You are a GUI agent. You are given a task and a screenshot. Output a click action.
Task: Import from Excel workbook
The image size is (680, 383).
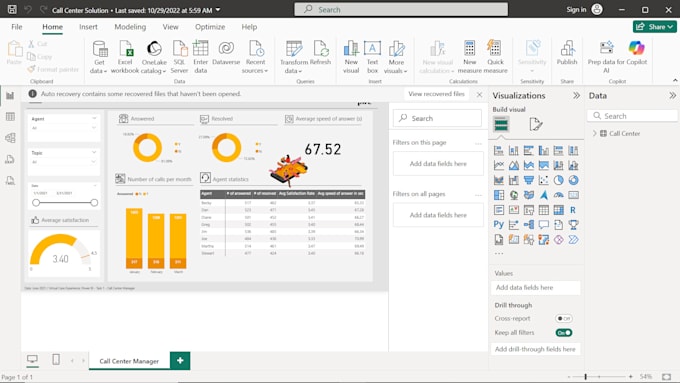tap(125, 57)
